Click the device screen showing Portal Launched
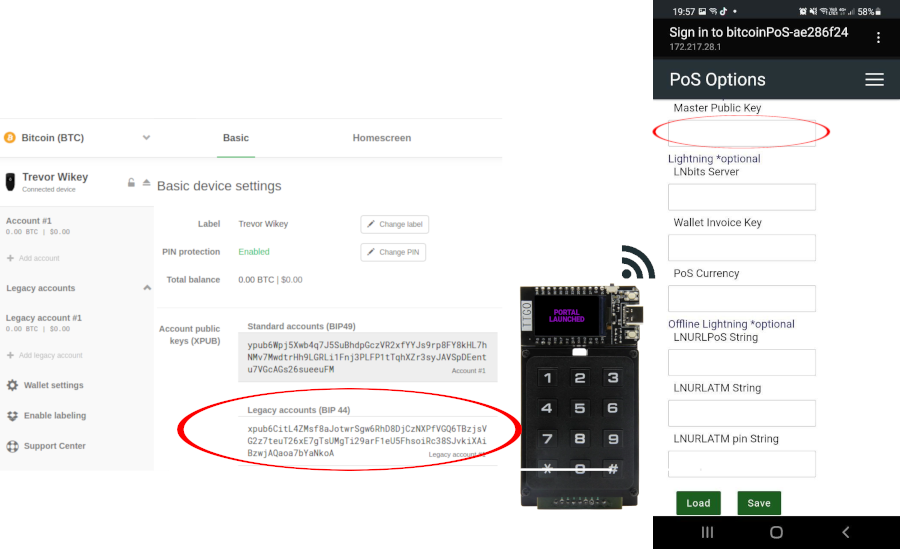The width and height of the screenshot is (900, 549). (x=567, y=316)
